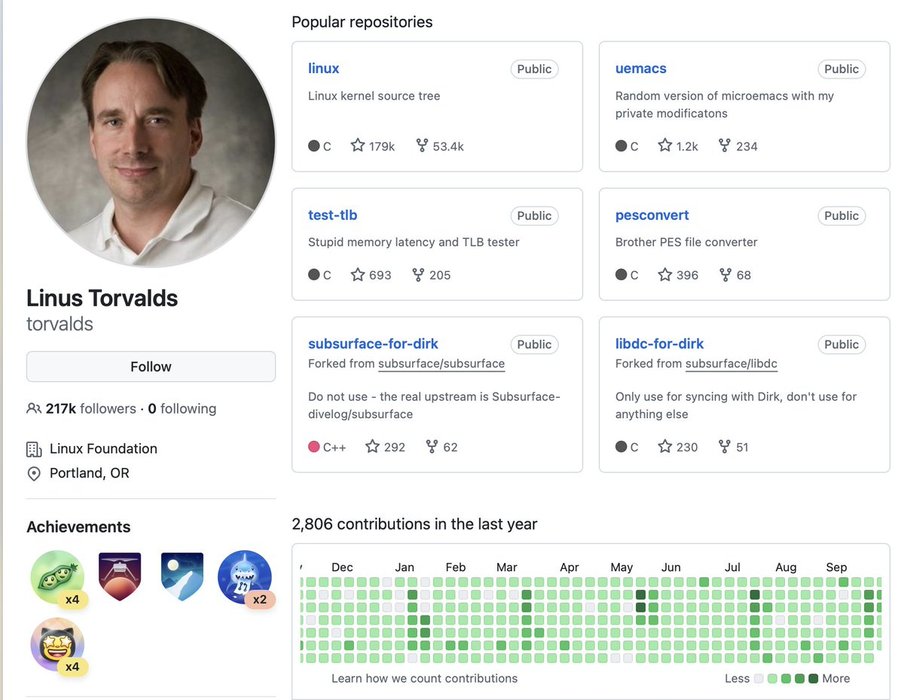Click the Pair Extraordinaire peas achievement badge
The width and height of the screenshot is (904, 700).
(56, 576)
